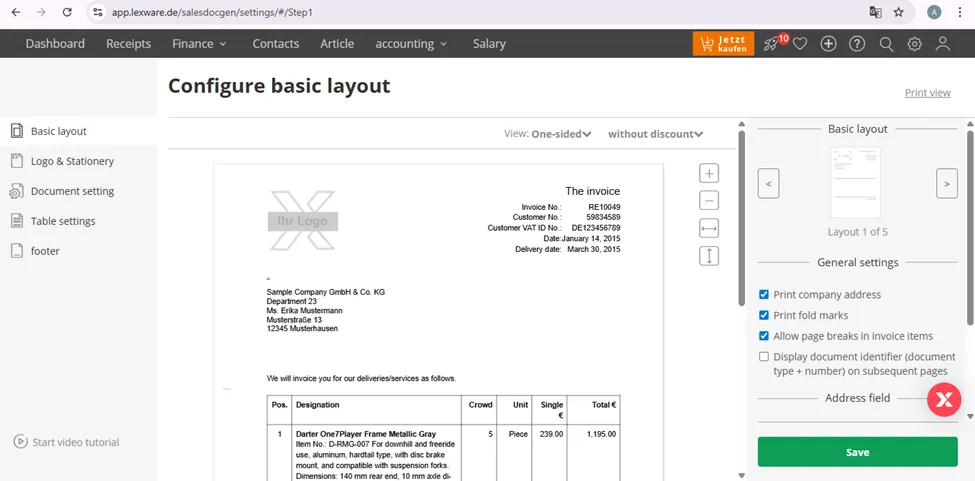
Task: Click the settings panel vertical scrollbar
Action: point(971,227)
